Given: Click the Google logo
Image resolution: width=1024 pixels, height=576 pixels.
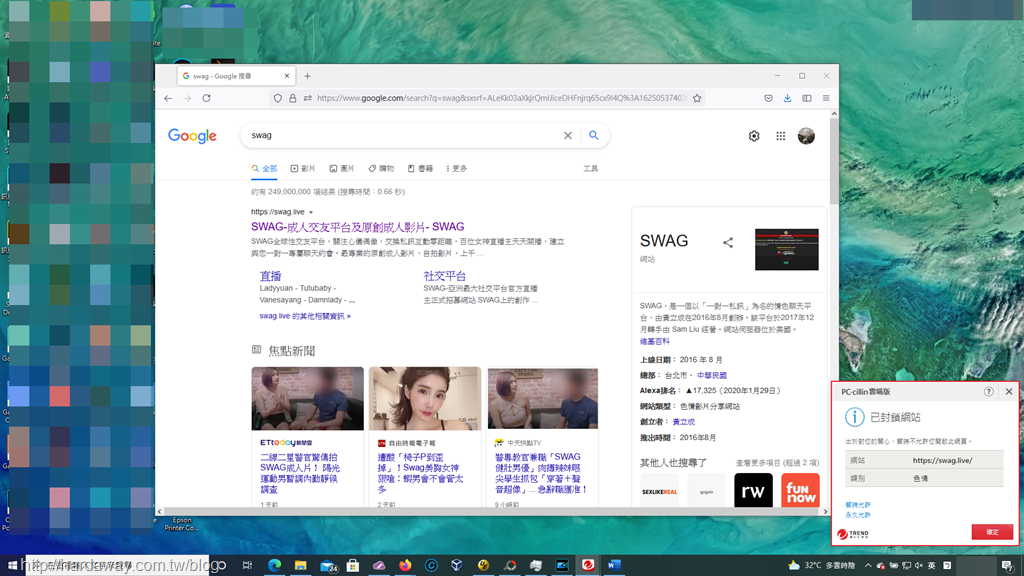Looking at the screenshot, I should (x=192, y=136).
